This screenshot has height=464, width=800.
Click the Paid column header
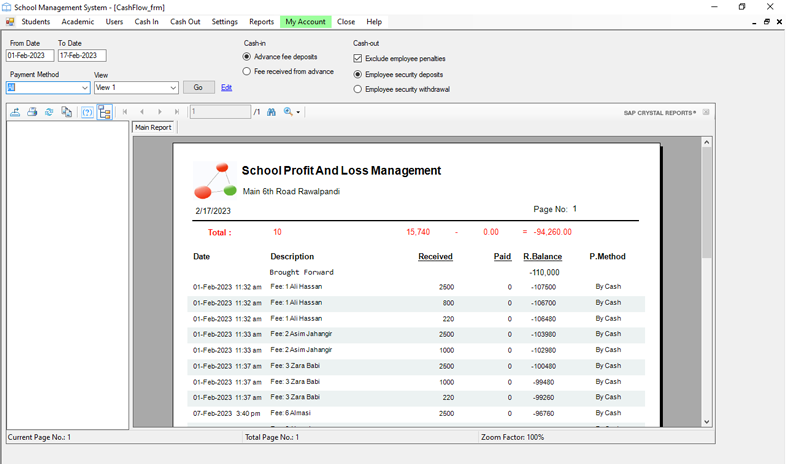(502, 256)
